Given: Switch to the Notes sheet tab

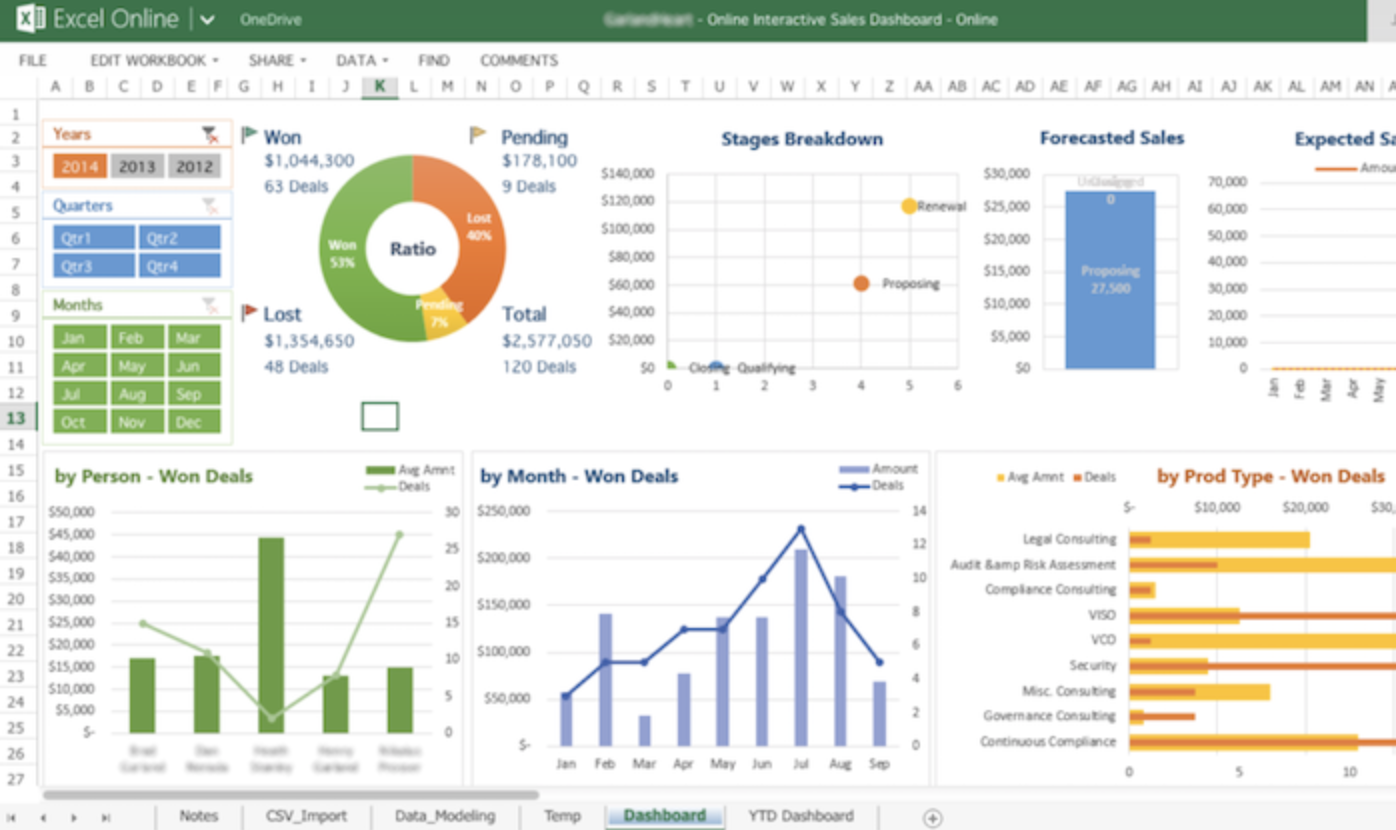Looking at the screenshot, I should [x=198, y=816].
